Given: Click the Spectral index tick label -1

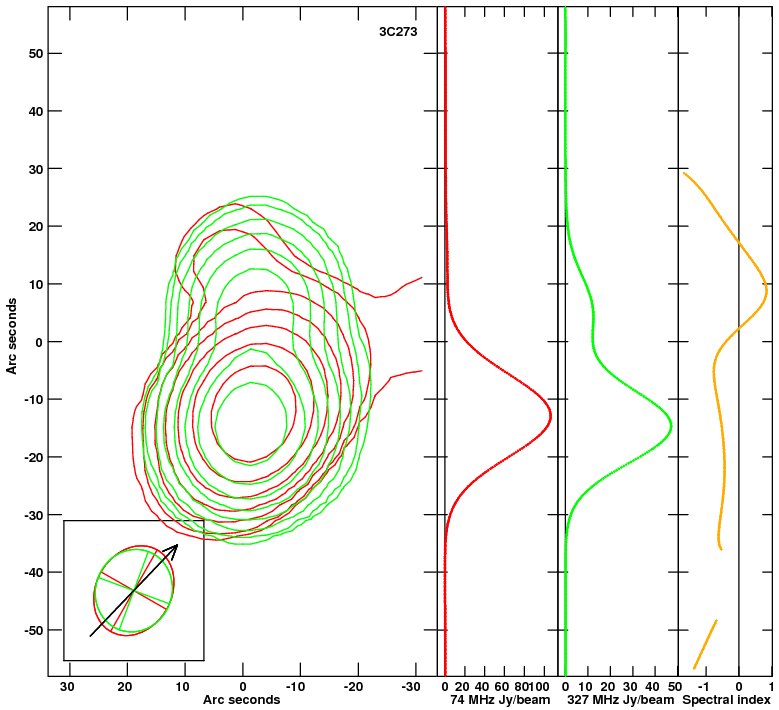Looking at the screenshot, I should [x=703, y=687].
